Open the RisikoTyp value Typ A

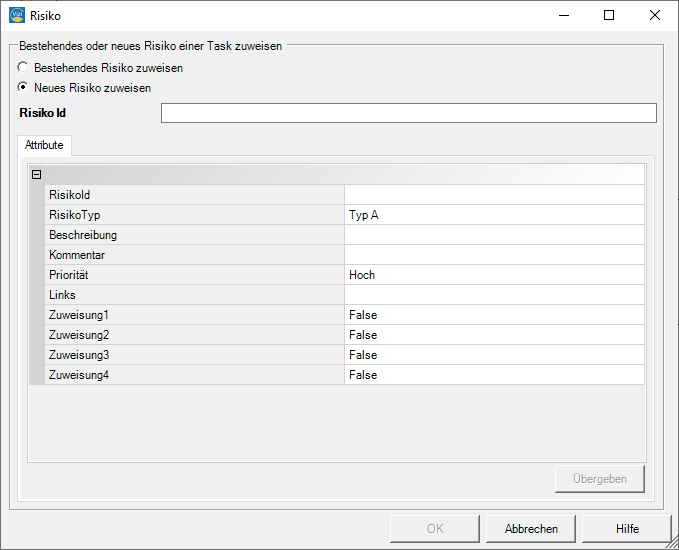[494, 215]
